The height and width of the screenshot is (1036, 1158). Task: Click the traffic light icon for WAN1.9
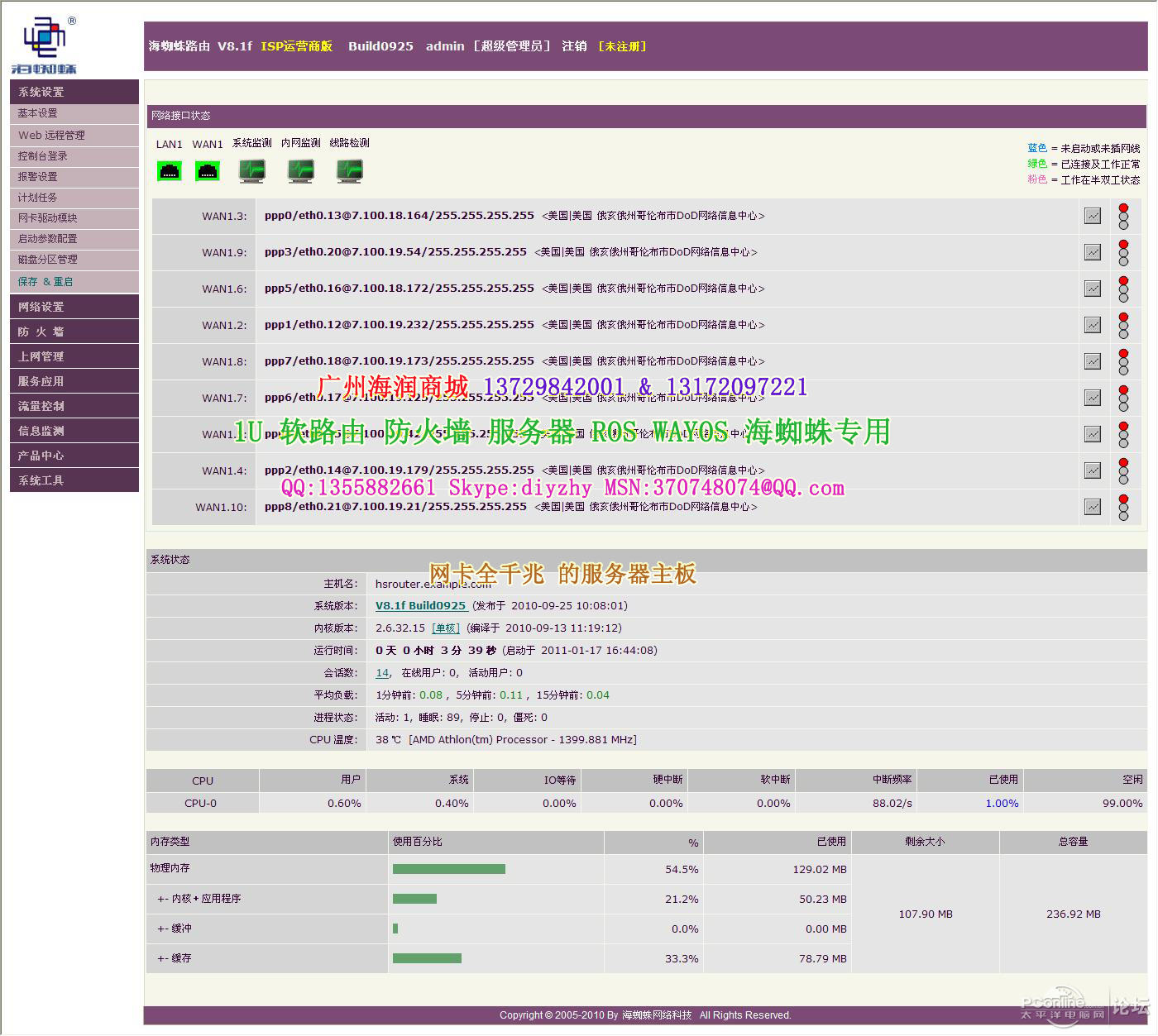[1123, 253]
